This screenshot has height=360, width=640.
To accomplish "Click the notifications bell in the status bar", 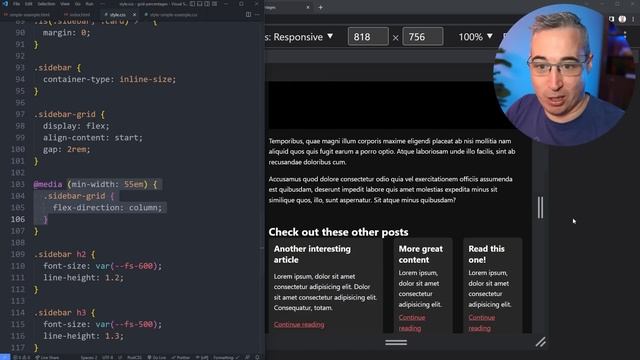I will (x=258, y=357).
